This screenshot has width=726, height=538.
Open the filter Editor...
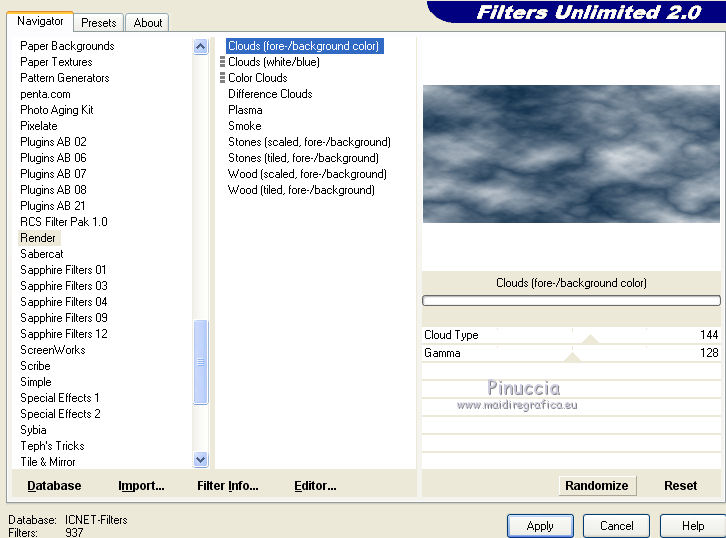(315, 486)
